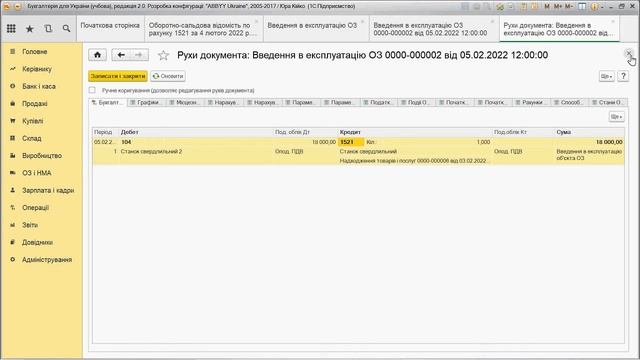Select the Способ... register tab
Viewport: 640px width, 360px height.
[x=570, y=102]
